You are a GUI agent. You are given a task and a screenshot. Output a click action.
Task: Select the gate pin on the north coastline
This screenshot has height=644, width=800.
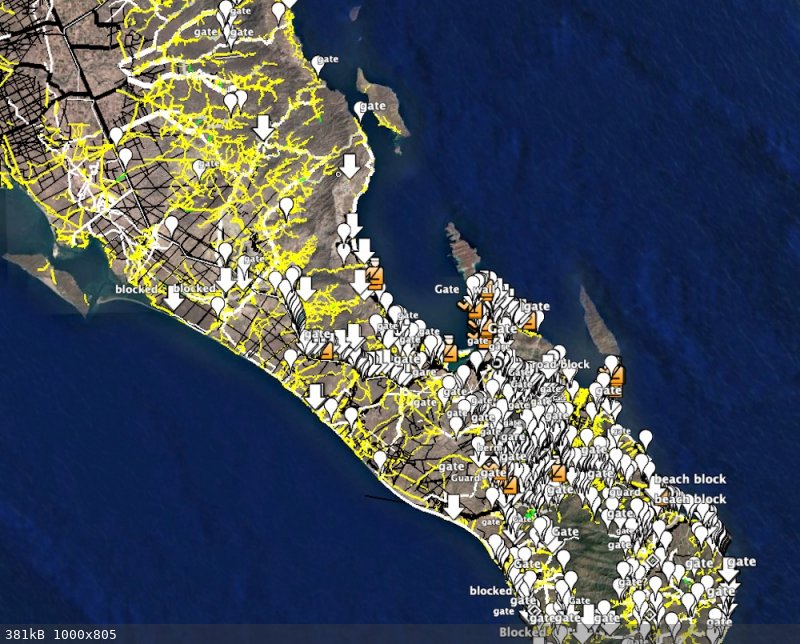[318, 62]
